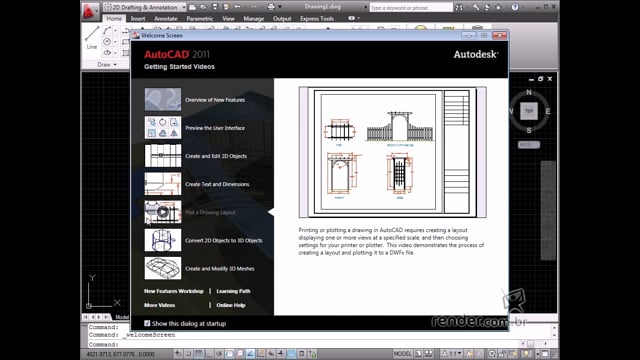This screenshot has height=360, width=640.
Task: Open the Communication Center satellite icon
Action: point(487,7)
